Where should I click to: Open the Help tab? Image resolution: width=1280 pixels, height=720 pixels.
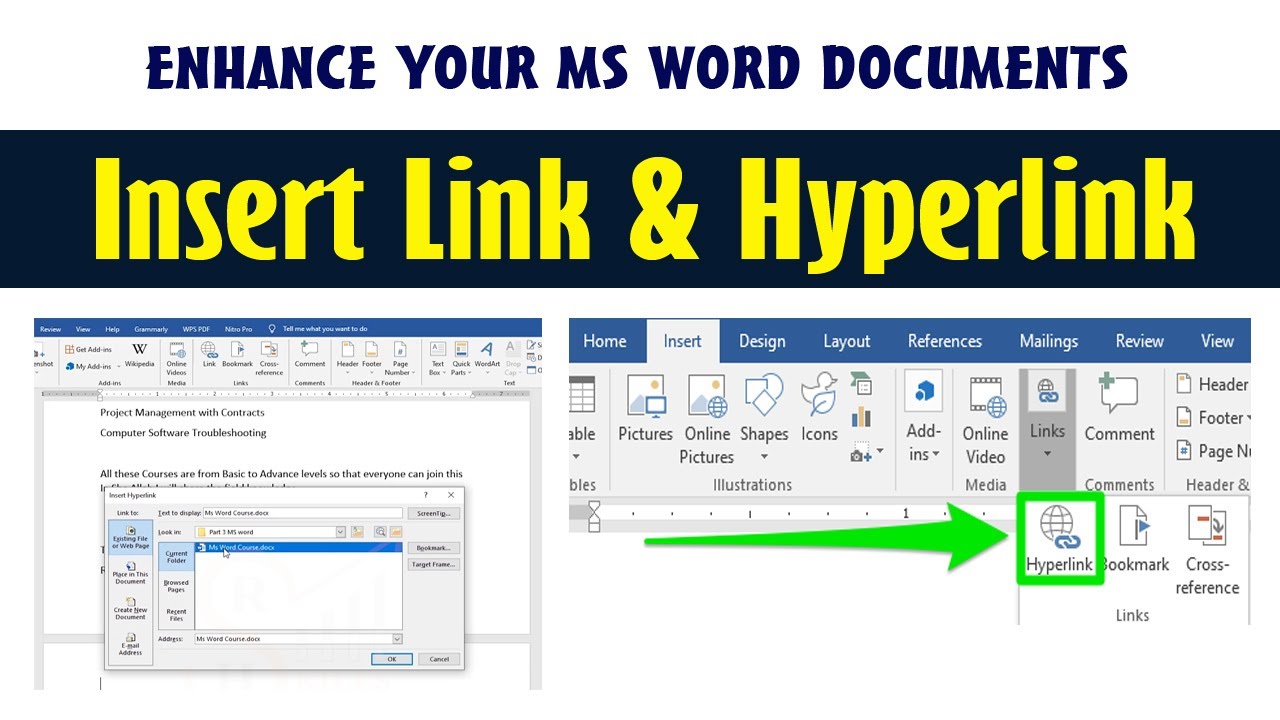(112, 328)
